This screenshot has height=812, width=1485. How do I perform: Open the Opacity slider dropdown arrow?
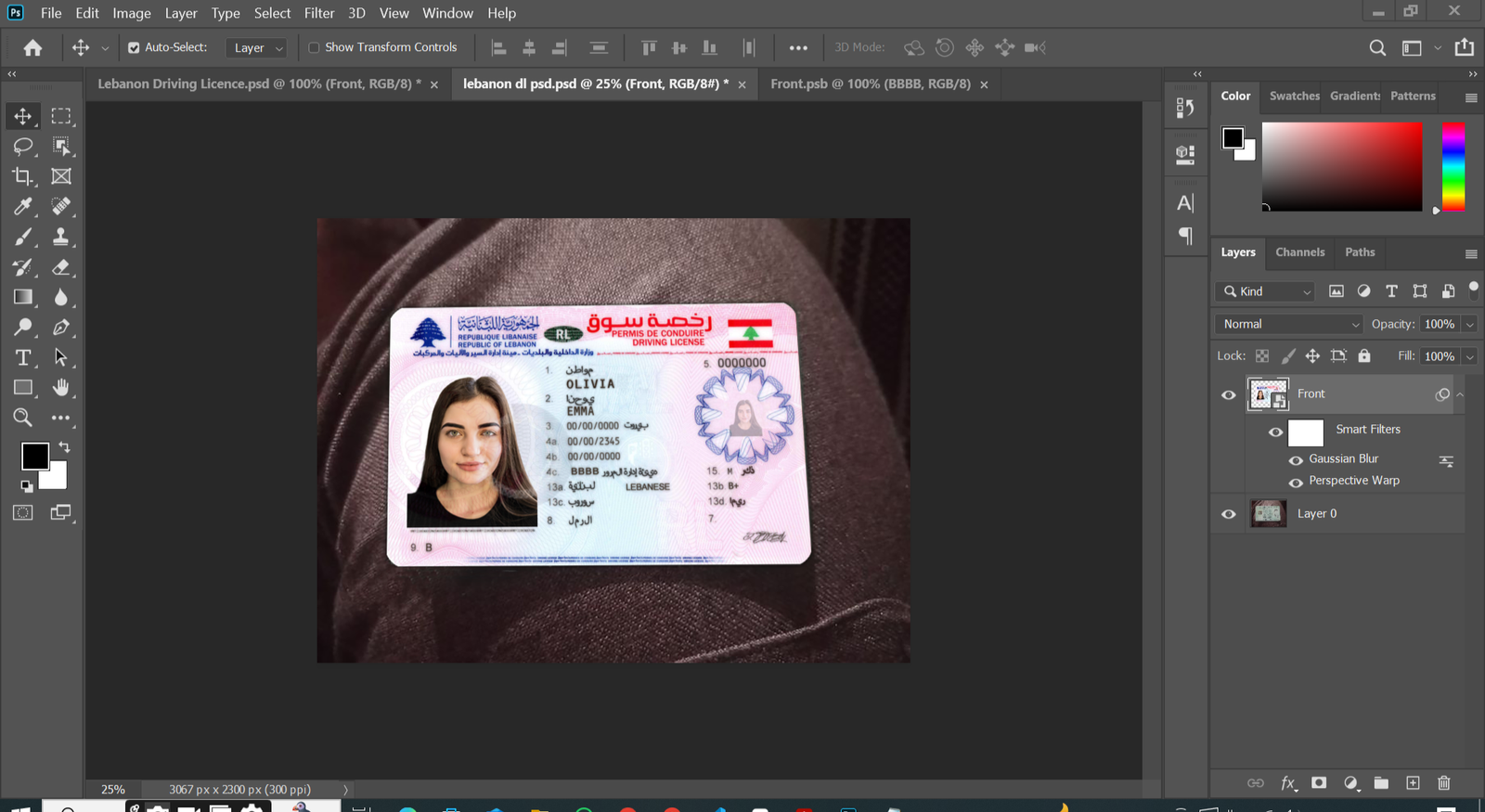[x=1470, y=324]
